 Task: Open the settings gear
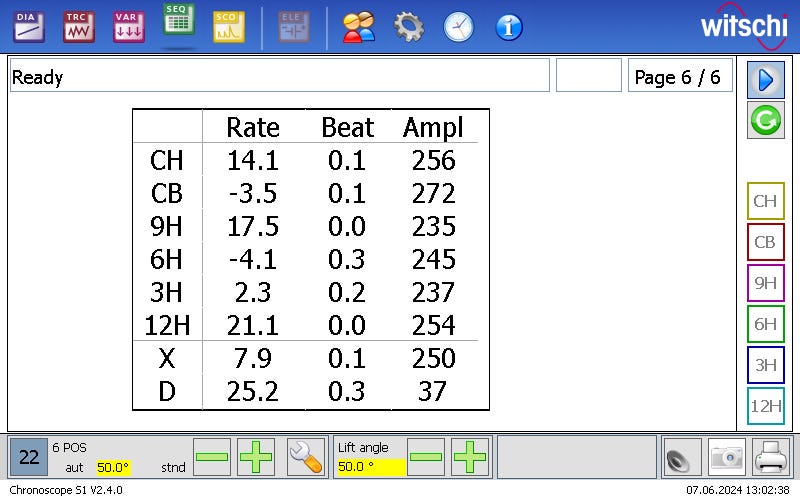coord(409,27)
